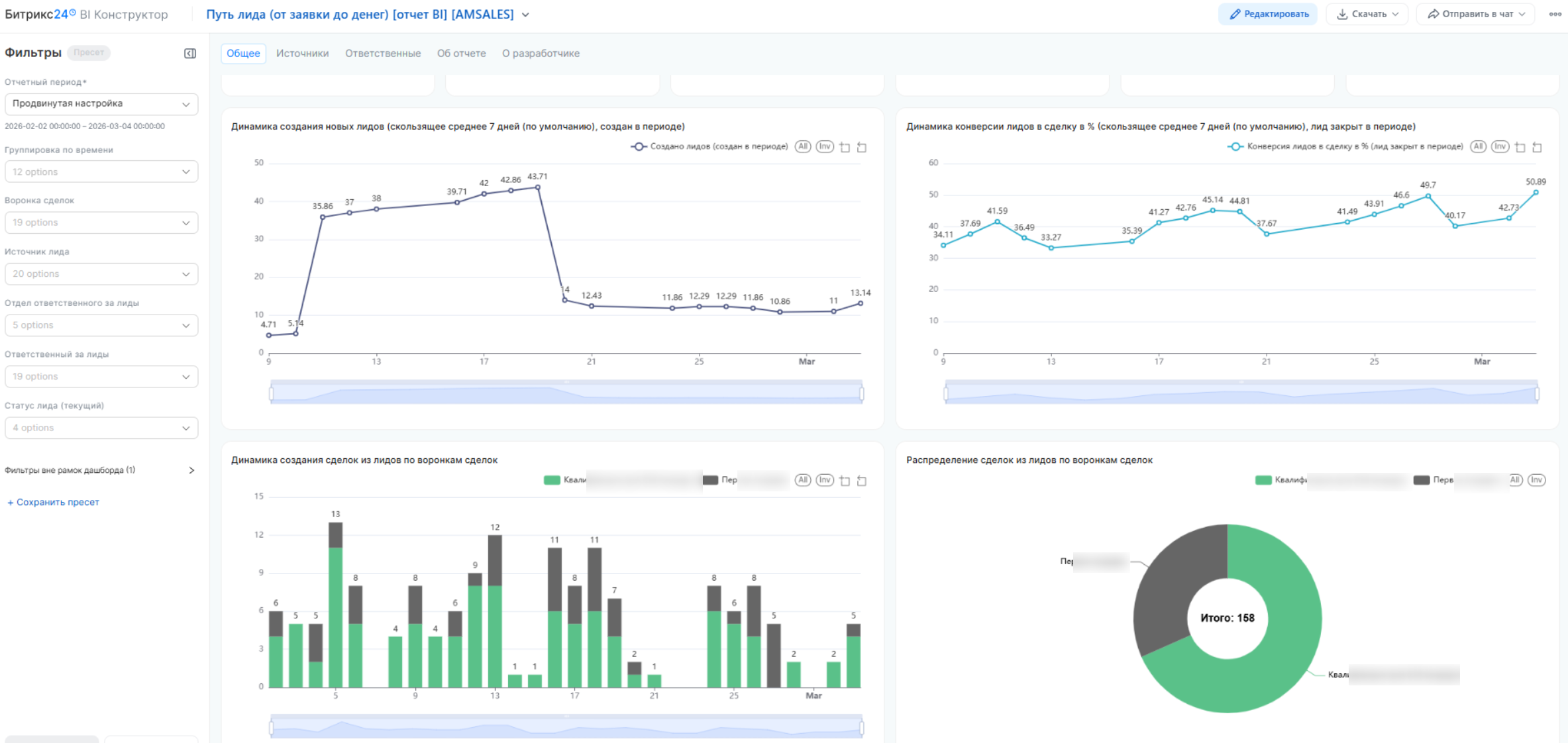
Task: Click zoom-reset icon on leads creation chart
Action: point(862,147)
